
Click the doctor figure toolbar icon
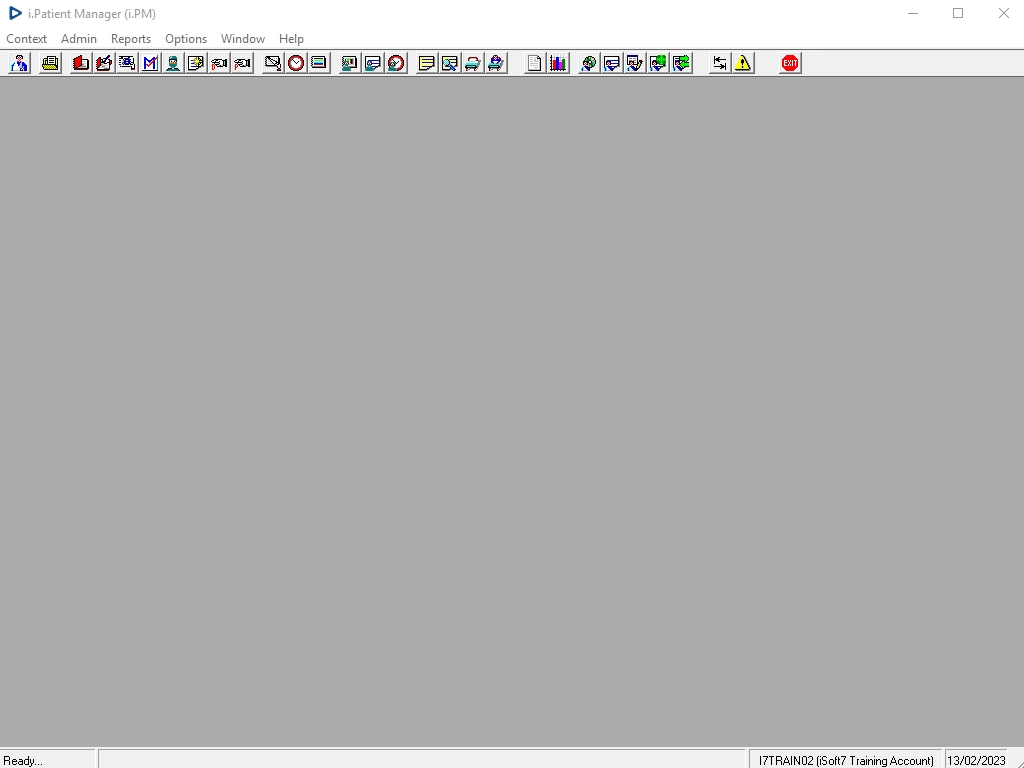(x=20, y=63)
